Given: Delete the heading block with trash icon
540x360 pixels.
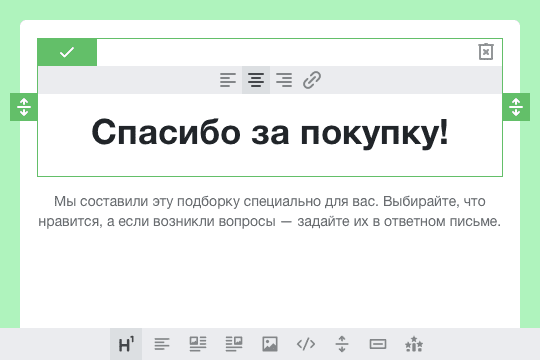Looking at the screenshot, I should [x=486, y=52].
